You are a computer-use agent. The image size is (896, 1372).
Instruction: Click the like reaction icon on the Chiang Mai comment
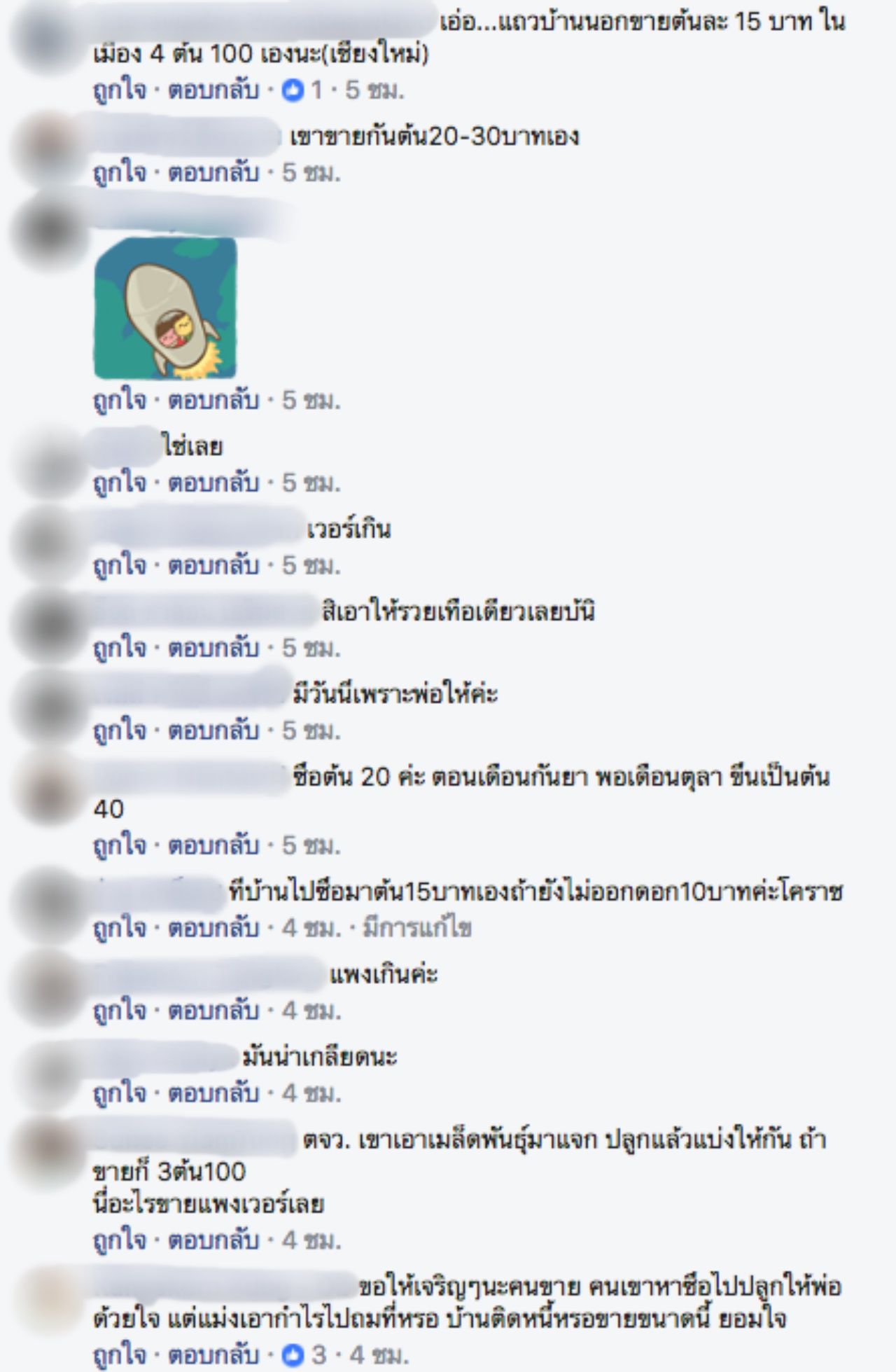click(293, 91)
